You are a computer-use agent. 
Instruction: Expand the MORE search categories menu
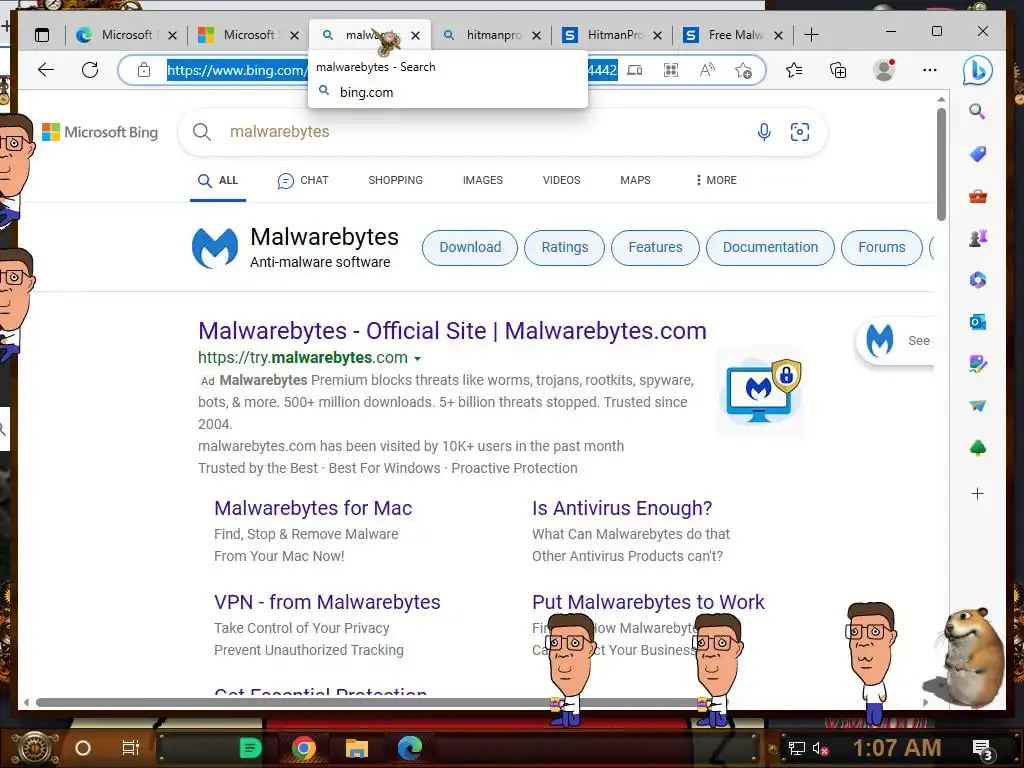(716, 180)
